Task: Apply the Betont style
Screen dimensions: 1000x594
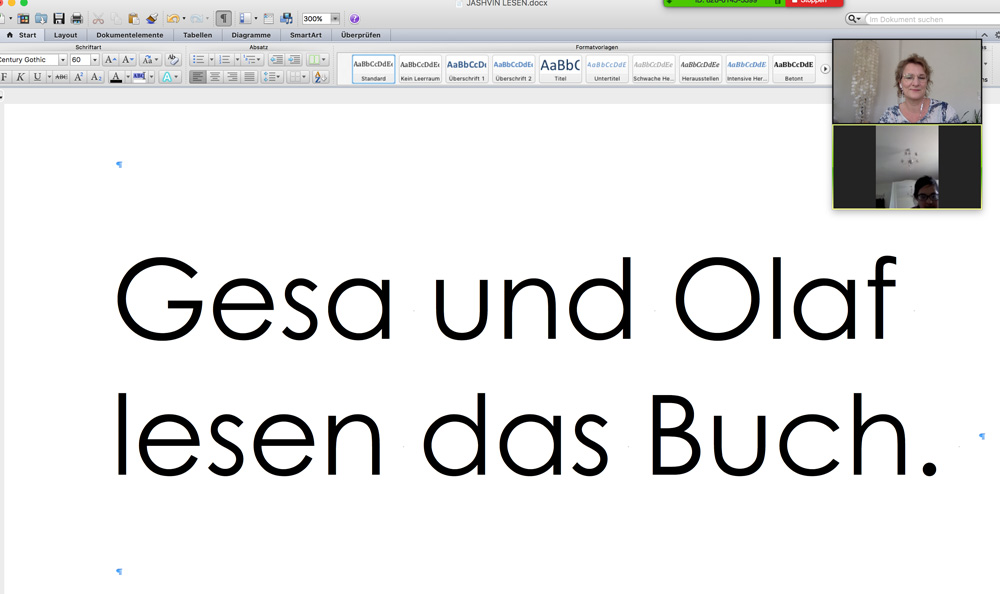Action: (793, 69)
